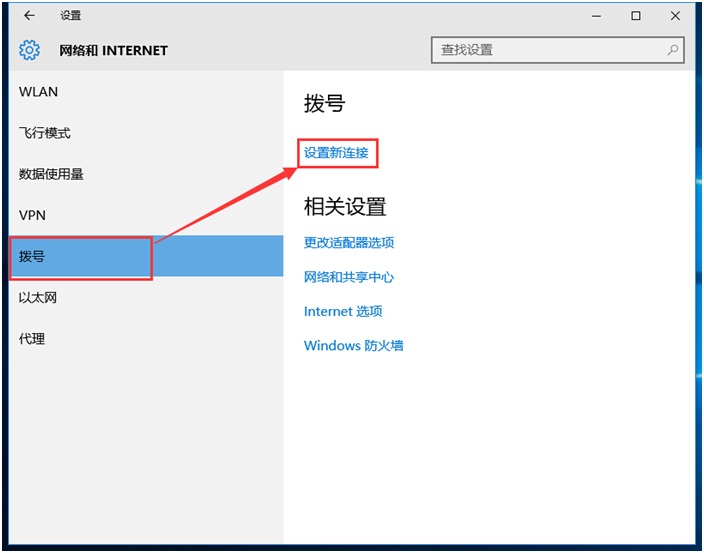Open the WLAN settings section

(x=39, y=92)
